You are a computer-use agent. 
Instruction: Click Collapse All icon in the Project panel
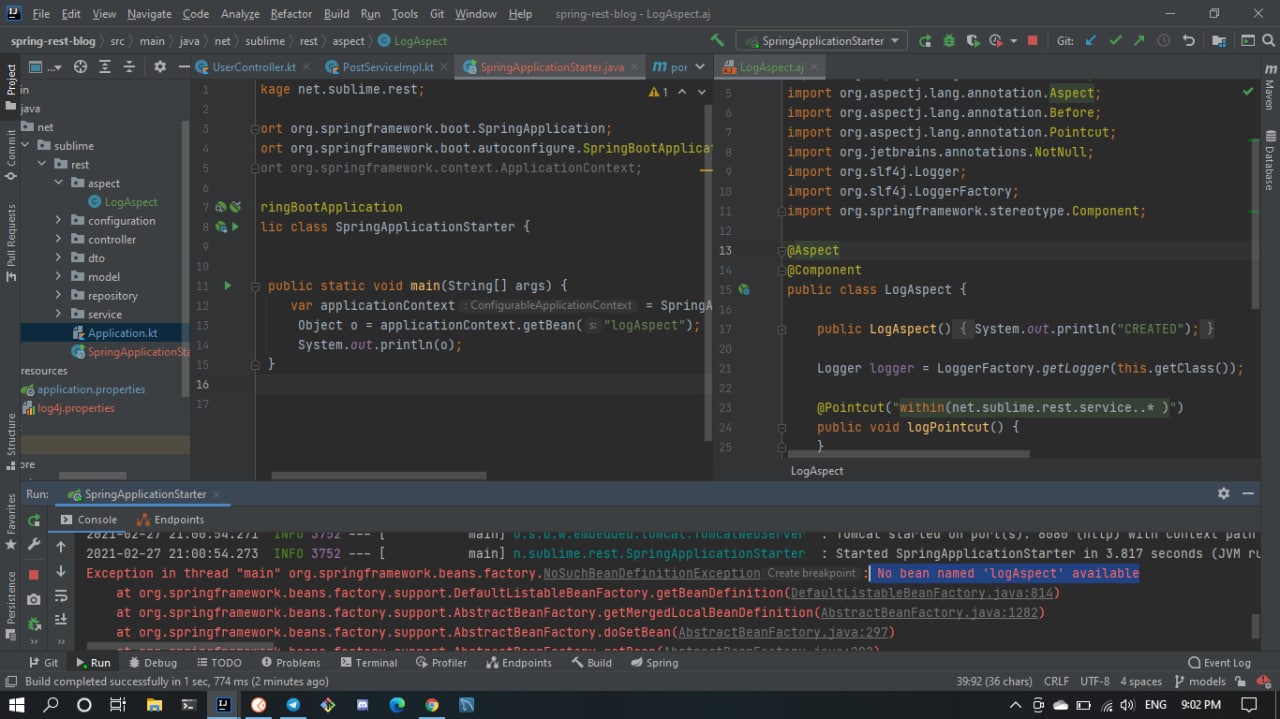click(x=130, y=67)
